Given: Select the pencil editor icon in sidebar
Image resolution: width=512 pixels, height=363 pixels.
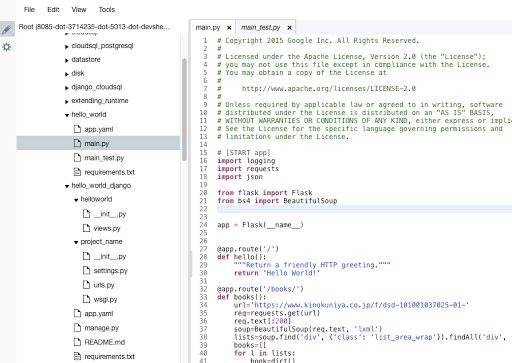Looking at the screenshot, I should [7, 29].
